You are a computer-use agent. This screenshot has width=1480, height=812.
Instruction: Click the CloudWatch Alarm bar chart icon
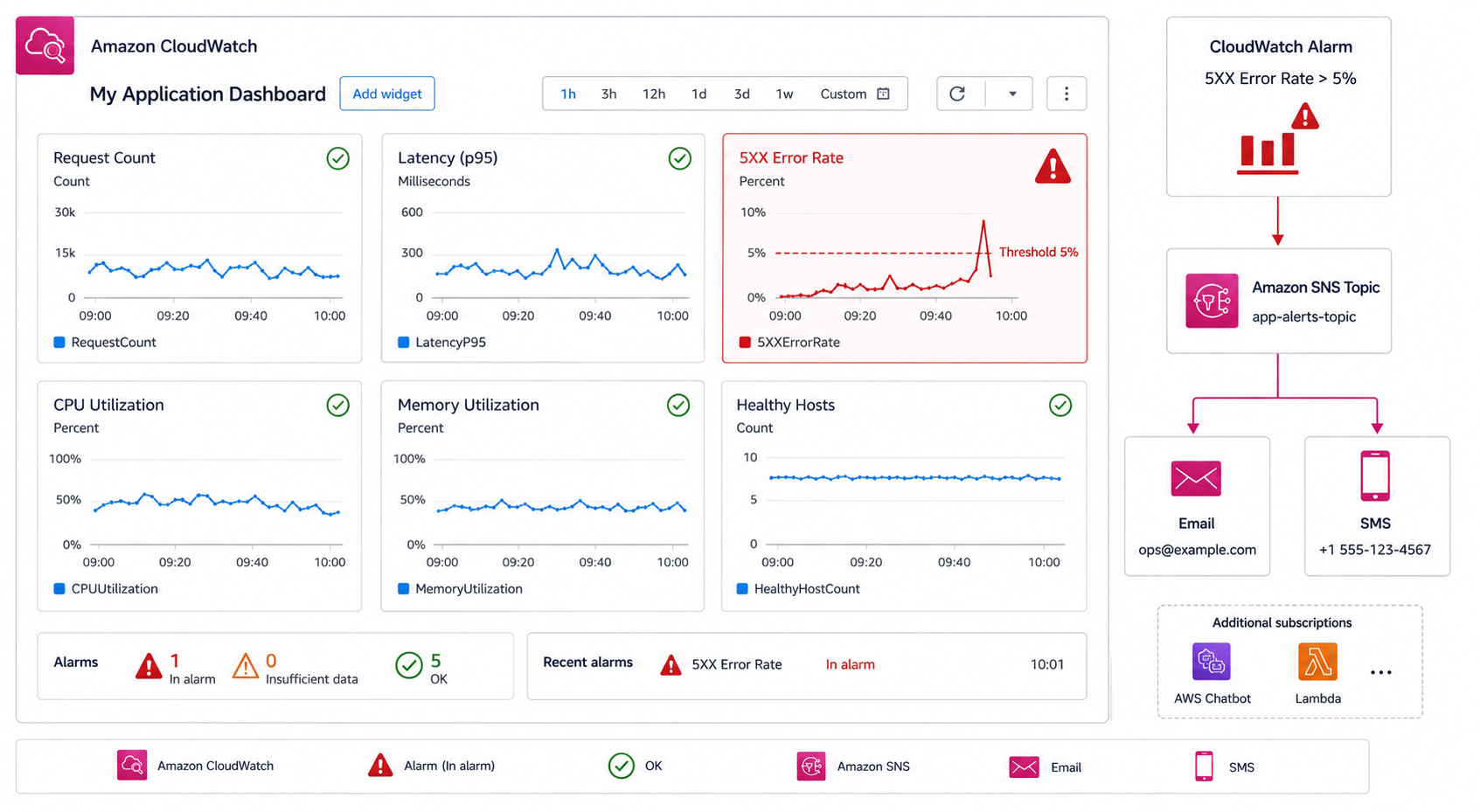click(1277, 139)
